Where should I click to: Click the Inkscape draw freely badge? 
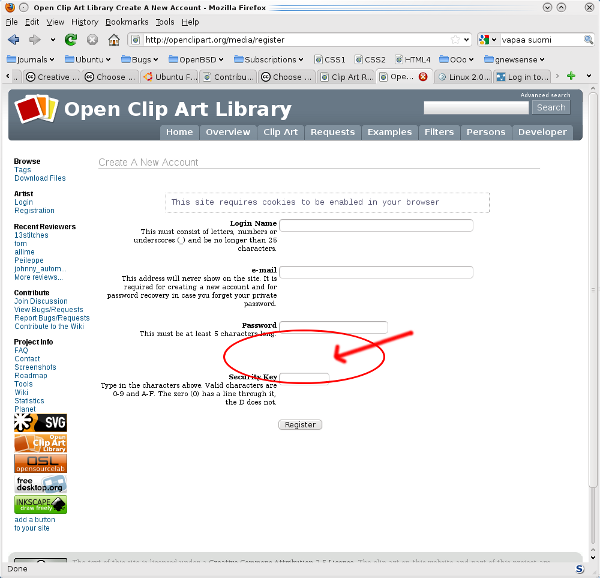(40, 503)
